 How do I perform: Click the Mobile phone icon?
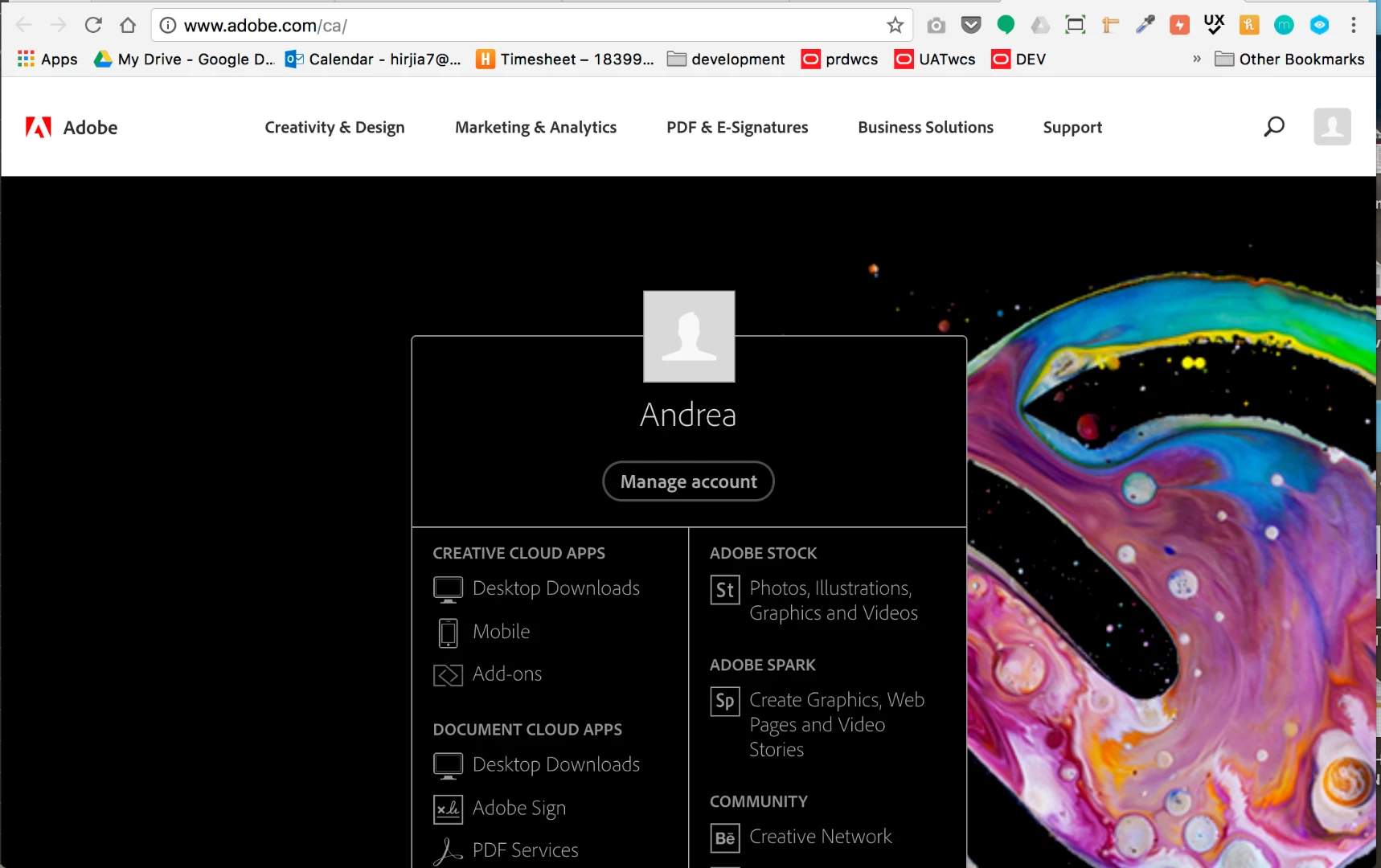pyautogui.click(x=448, y=633)
